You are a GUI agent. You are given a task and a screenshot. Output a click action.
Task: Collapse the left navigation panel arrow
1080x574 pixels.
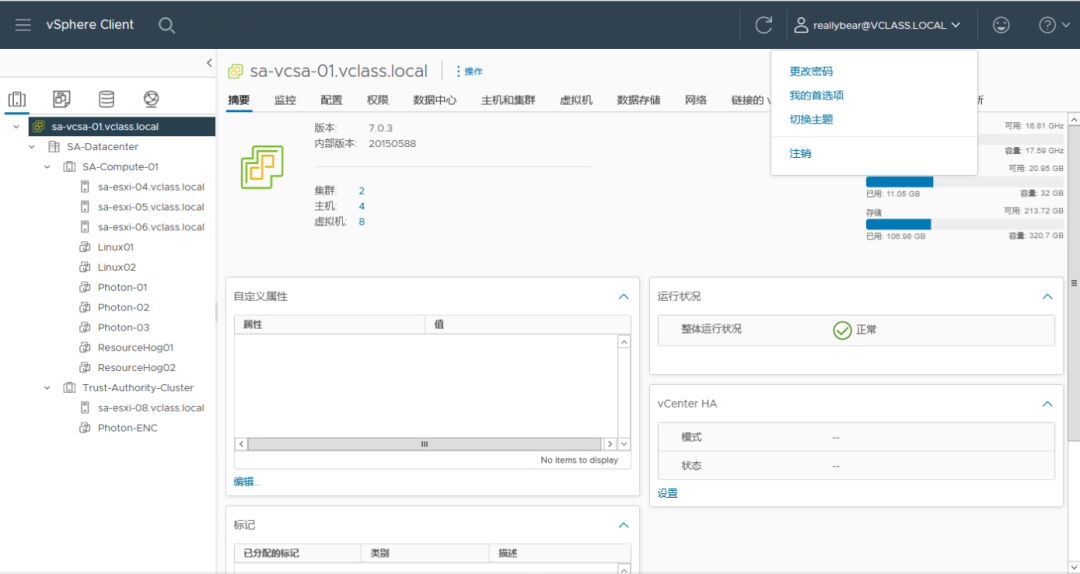[209, 63]
